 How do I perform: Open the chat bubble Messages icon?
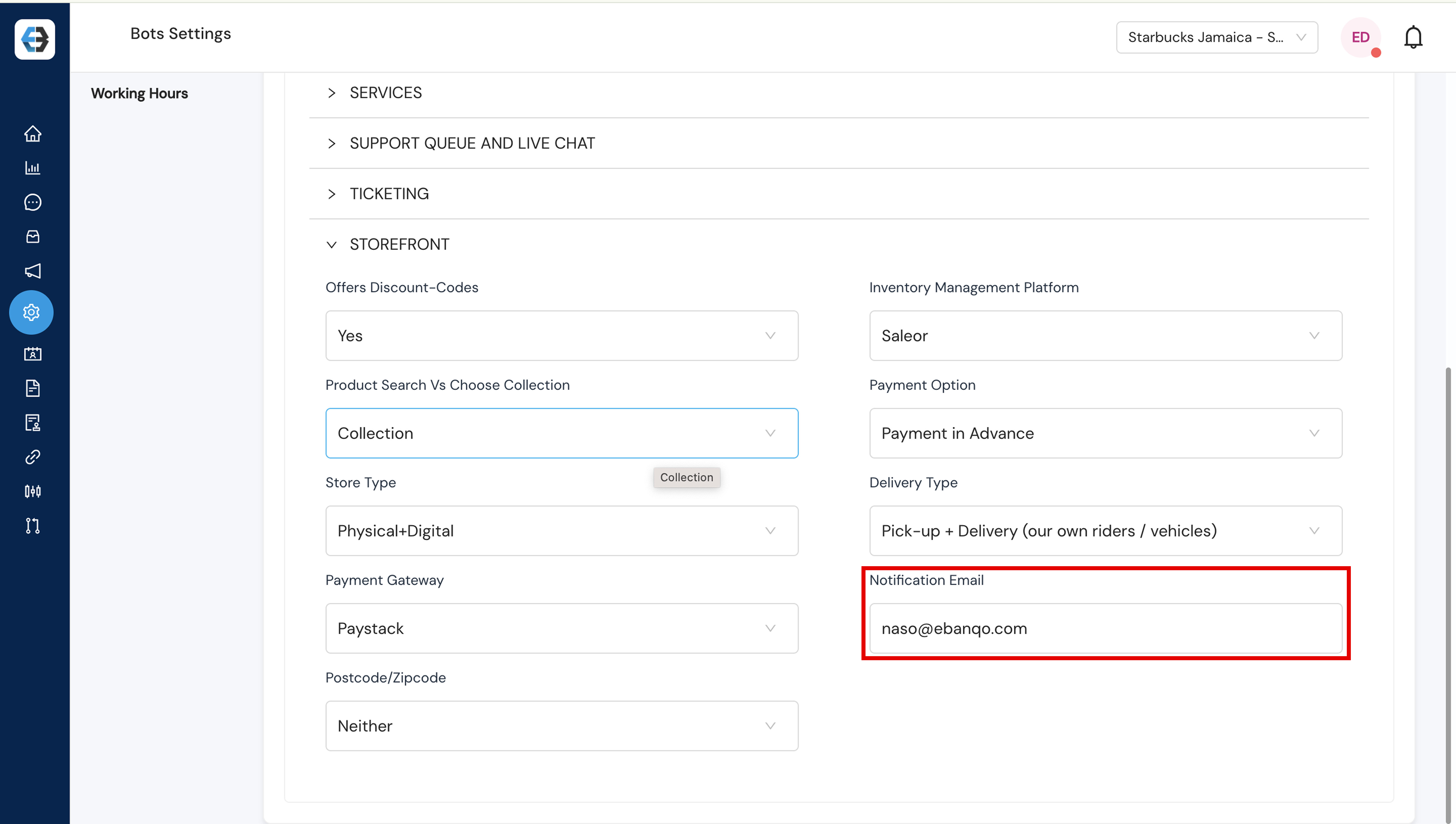[x=33, y=203]
